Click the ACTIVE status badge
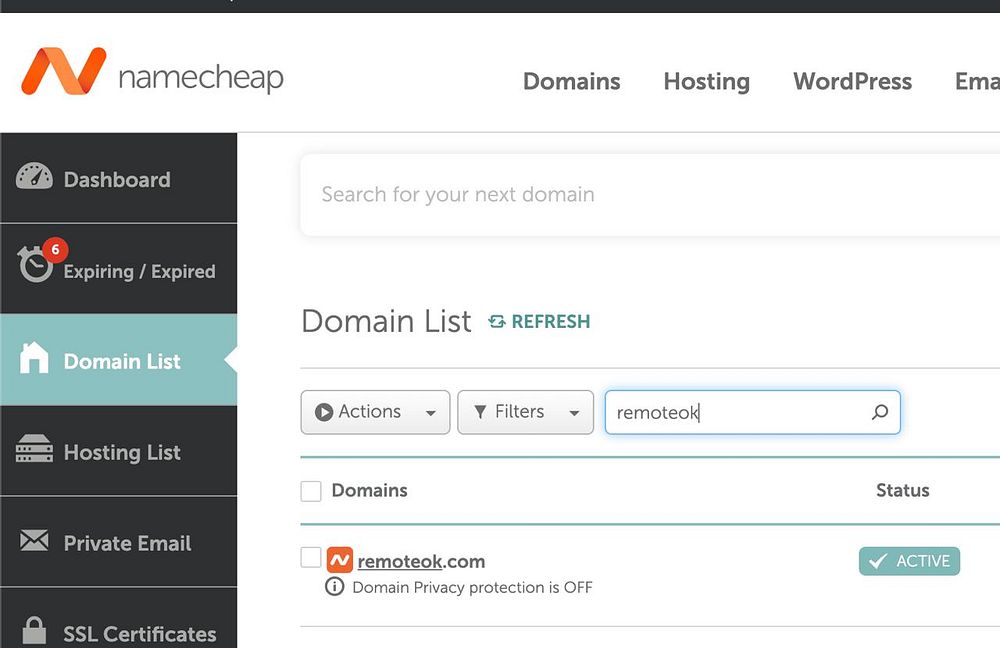This screenshot has width=1000, height=648. 909,561
